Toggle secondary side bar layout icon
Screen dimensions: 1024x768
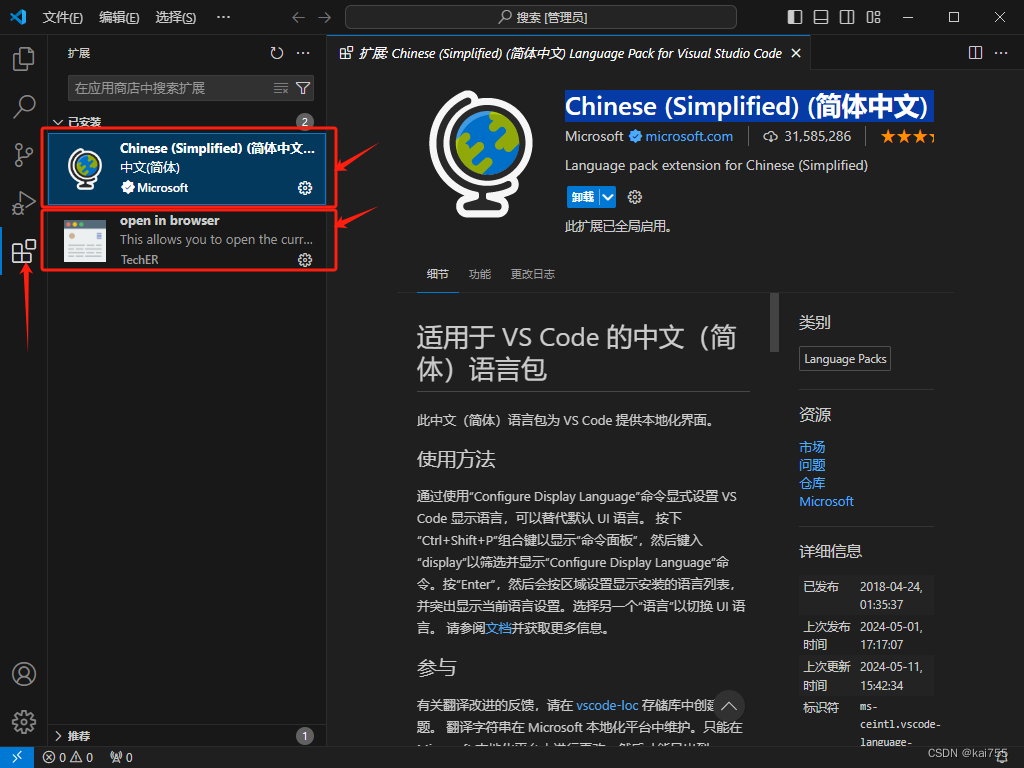click(x=847, y=17)
